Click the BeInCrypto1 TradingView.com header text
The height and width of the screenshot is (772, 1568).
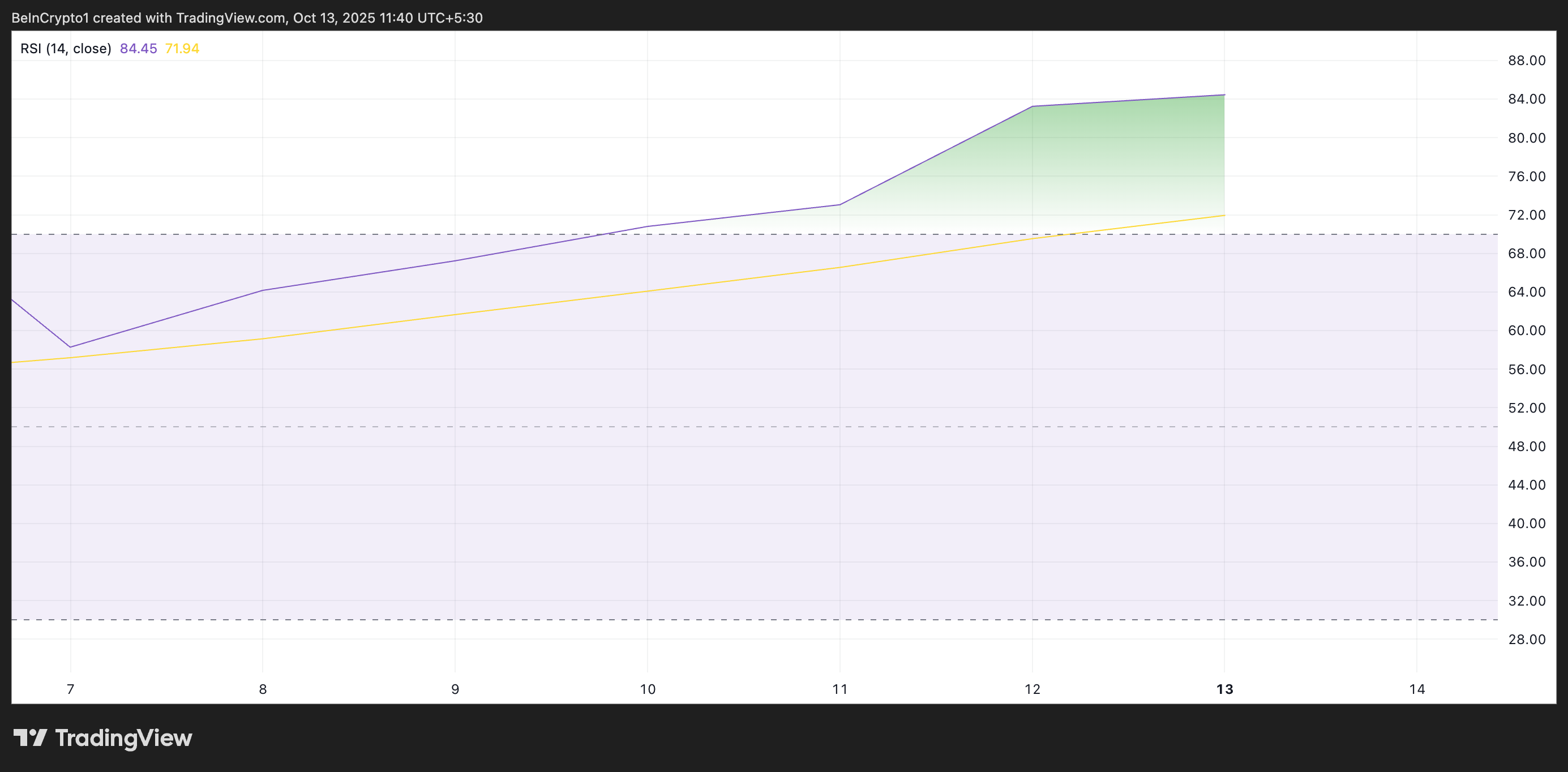[x=247, y=18]
